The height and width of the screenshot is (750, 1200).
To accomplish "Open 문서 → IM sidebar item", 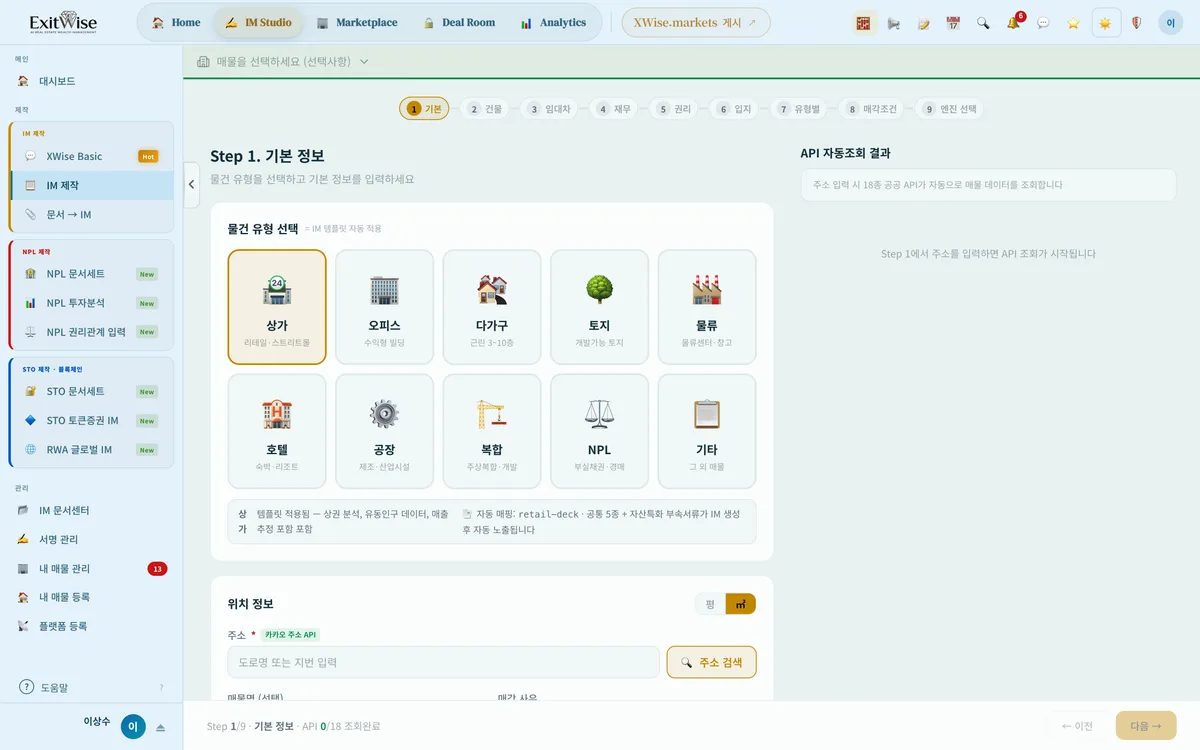I will [x=92, y=214].
